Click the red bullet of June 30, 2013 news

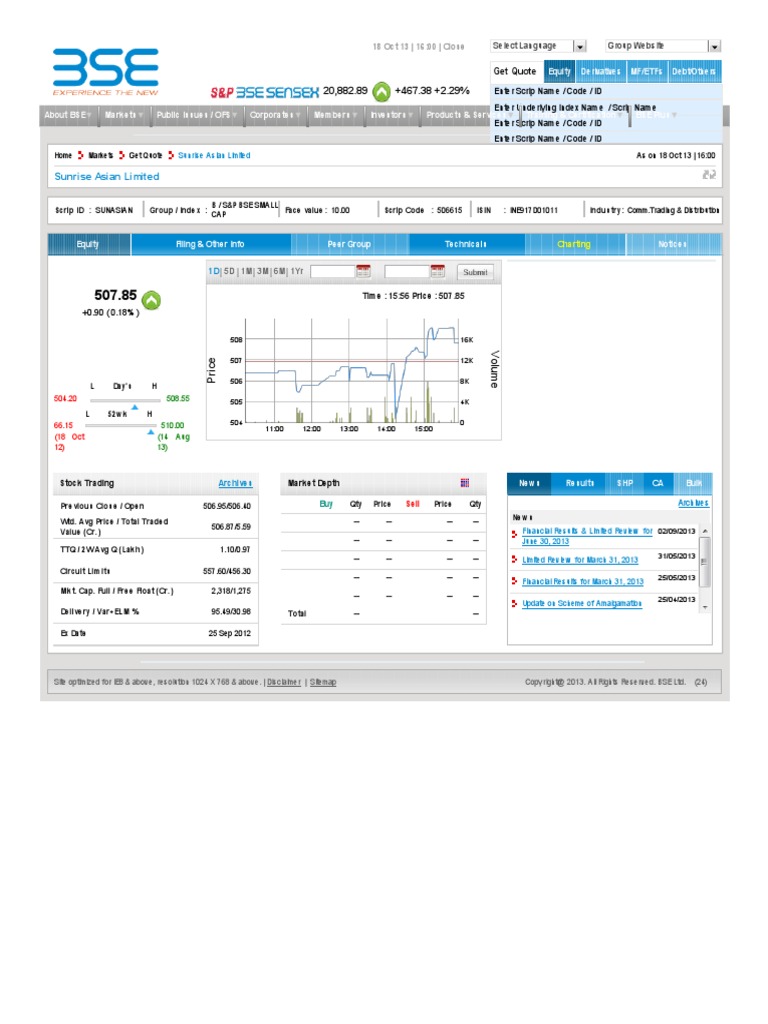(x=515, y=534)
